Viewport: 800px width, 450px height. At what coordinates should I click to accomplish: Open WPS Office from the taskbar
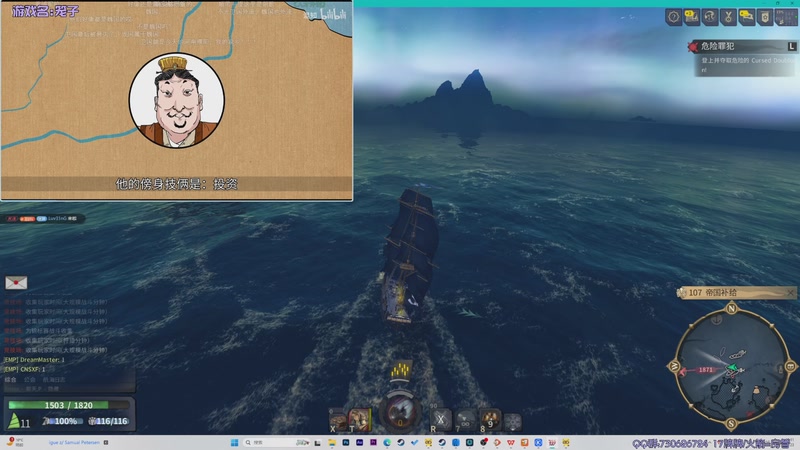click(x=511, y=442)
